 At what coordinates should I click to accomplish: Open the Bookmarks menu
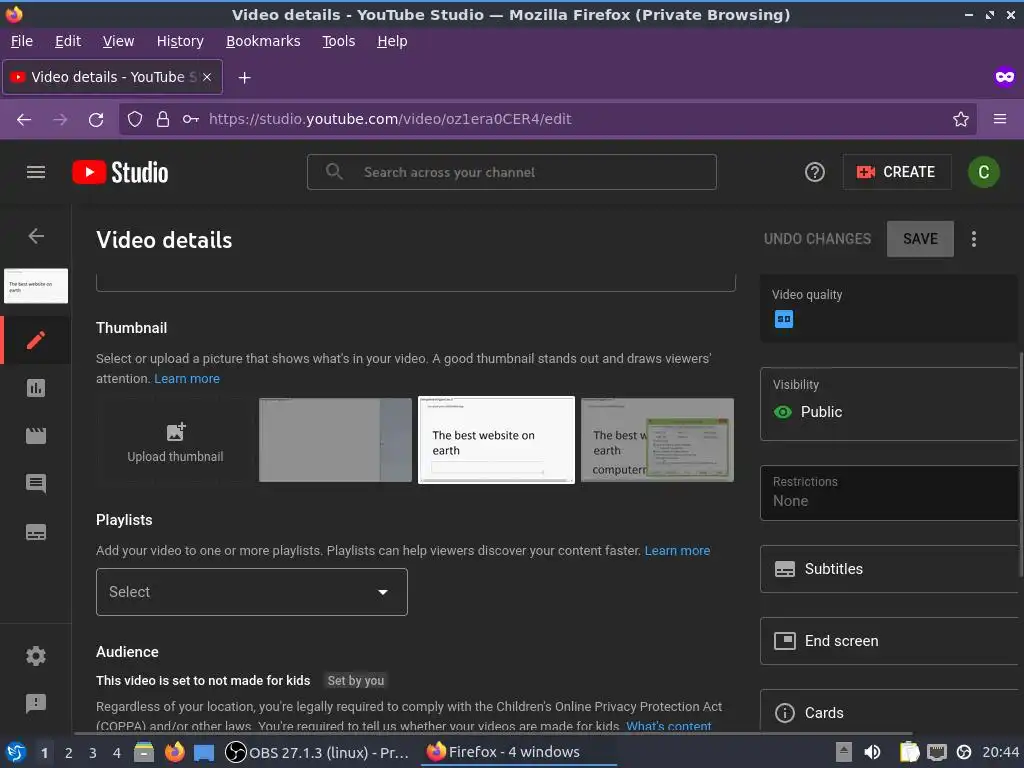tap(263, 41)
